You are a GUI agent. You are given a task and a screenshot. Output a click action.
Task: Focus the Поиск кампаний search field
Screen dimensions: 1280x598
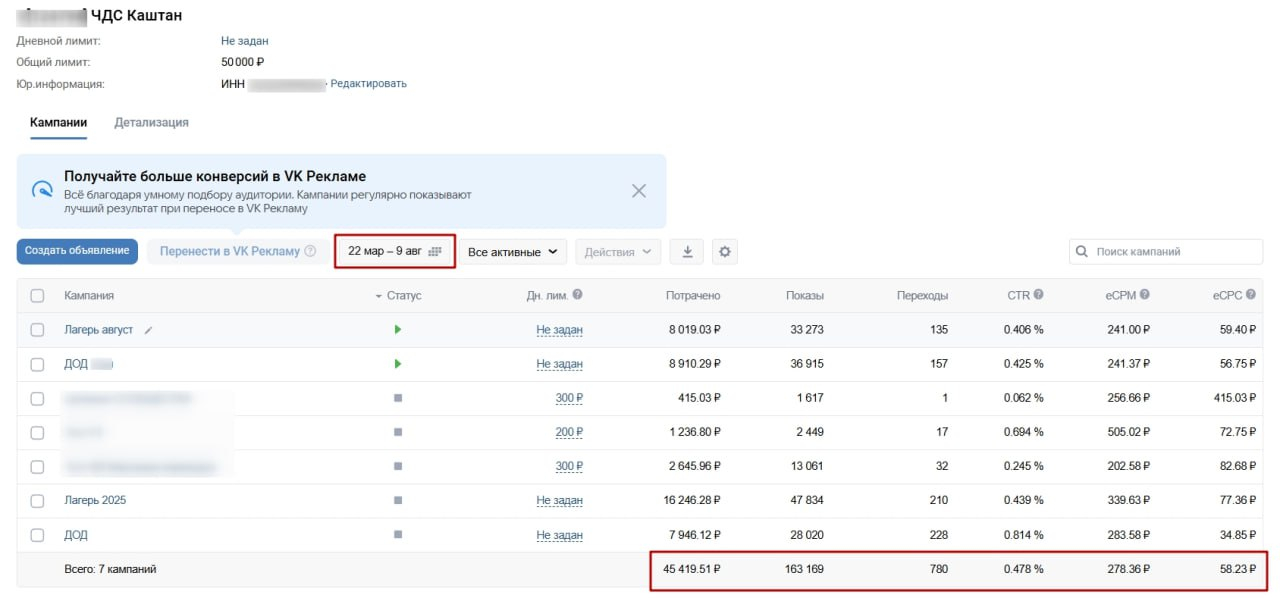[1166, 252]
